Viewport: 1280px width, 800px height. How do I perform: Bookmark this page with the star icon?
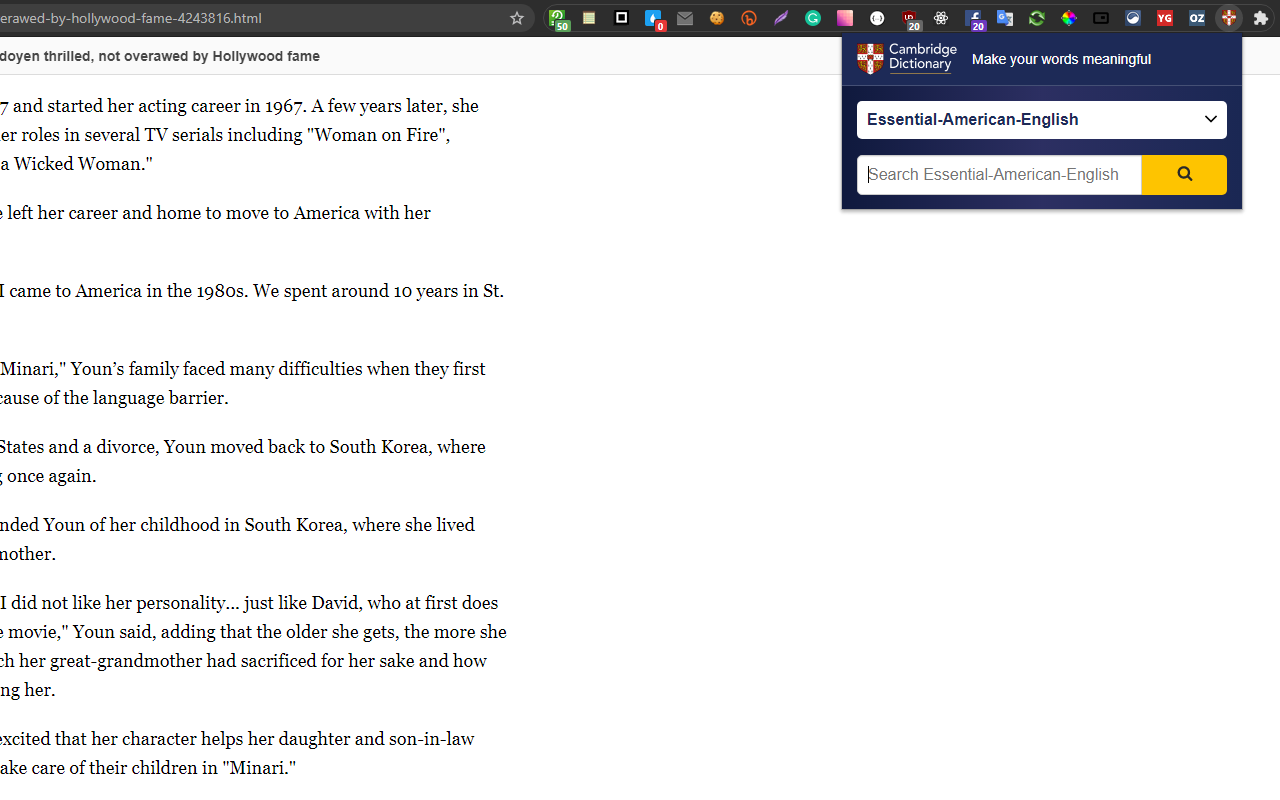[517, 18]
